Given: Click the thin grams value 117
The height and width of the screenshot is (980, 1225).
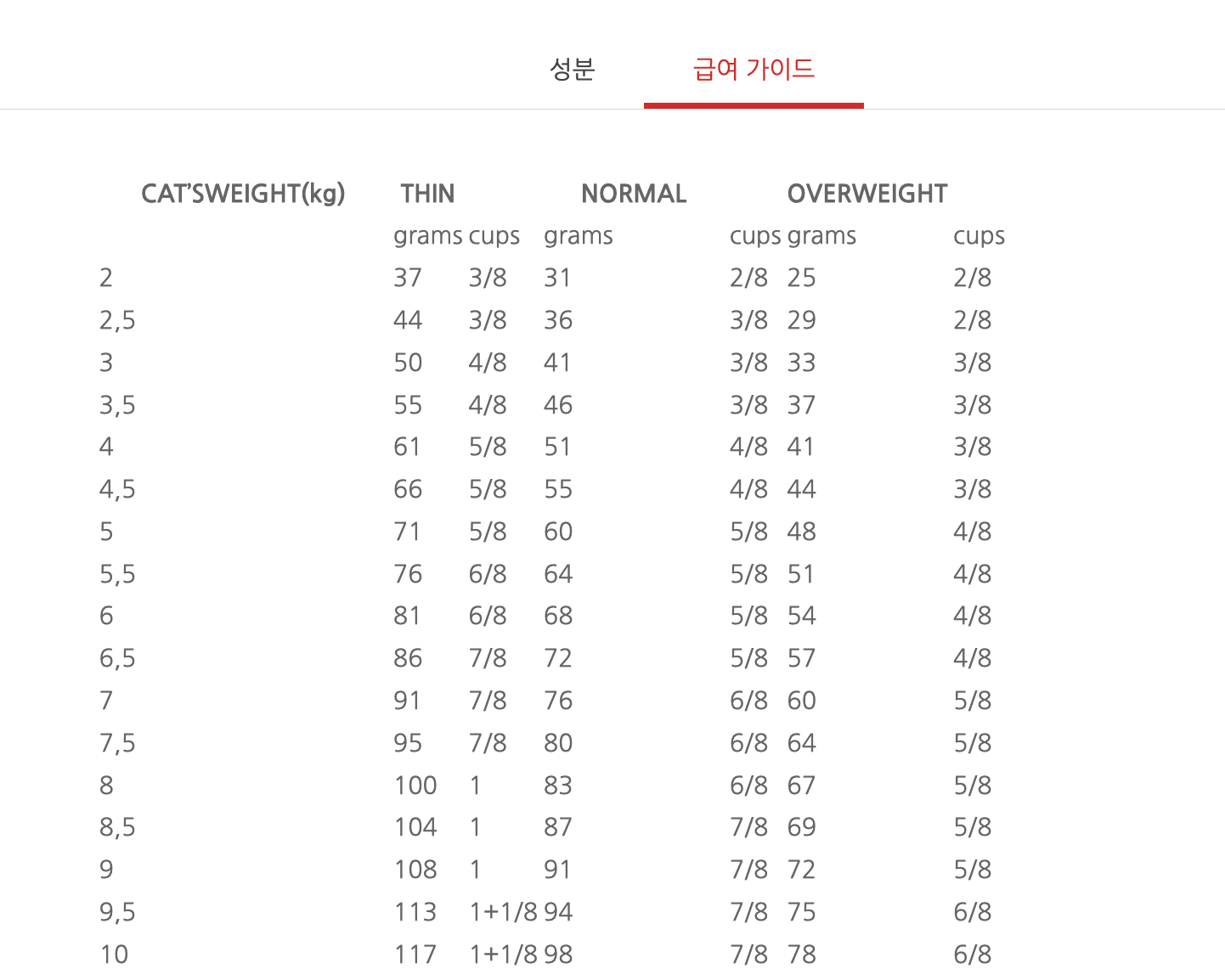Looking at the screenshot, I should (415, 955).
